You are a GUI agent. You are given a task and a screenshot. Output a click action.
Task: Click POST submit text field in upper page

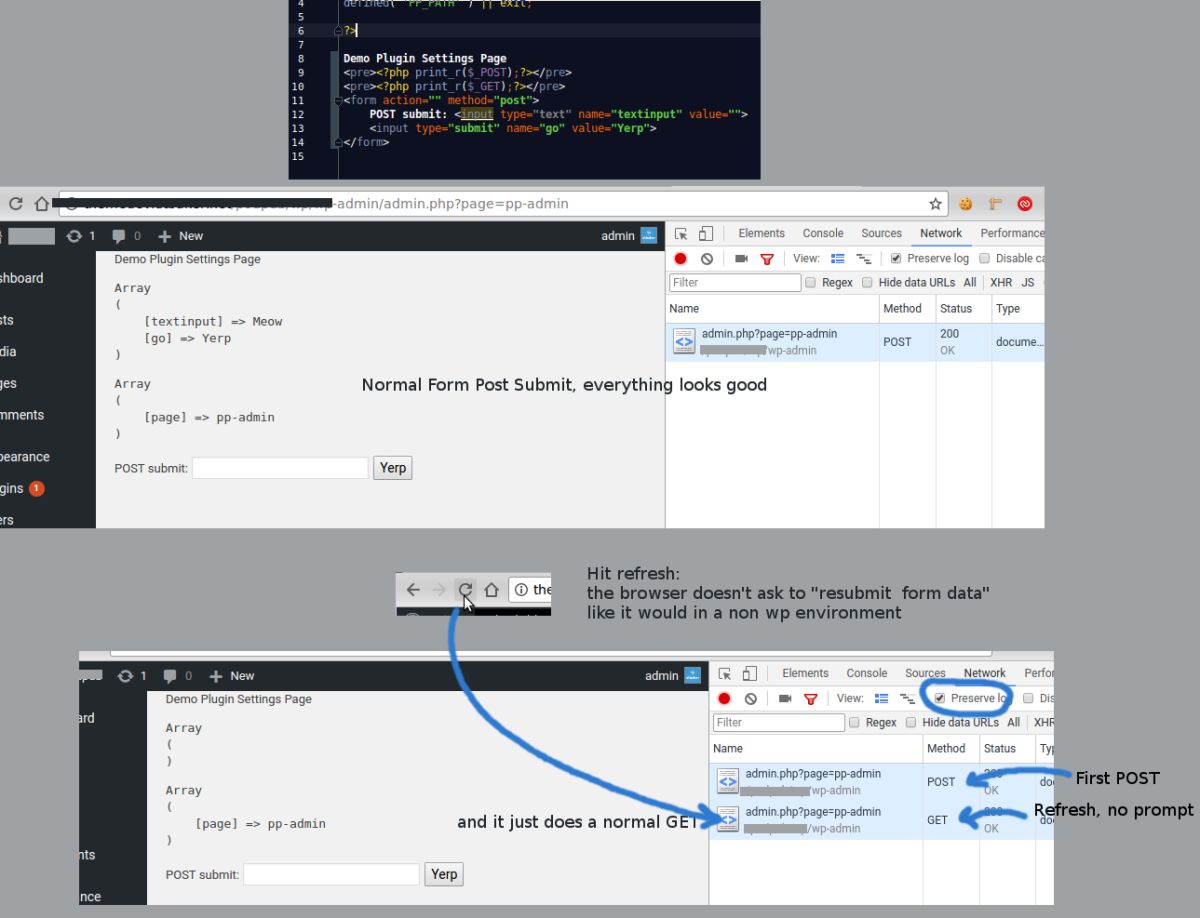tap(280, 467)
